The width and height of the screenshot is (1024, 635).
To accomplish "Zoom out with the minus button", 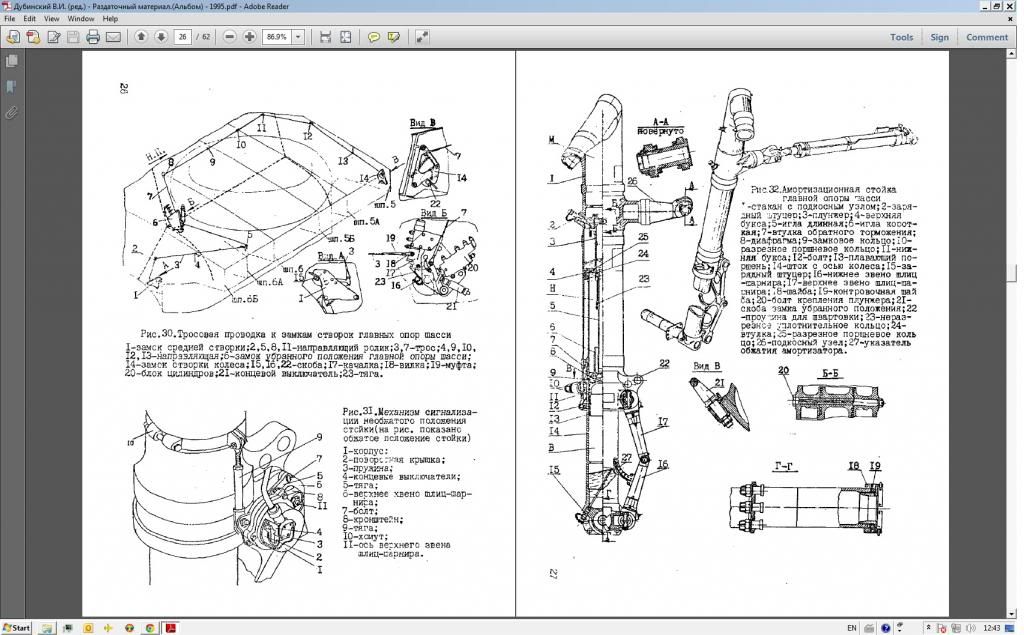I will point(230,37).
